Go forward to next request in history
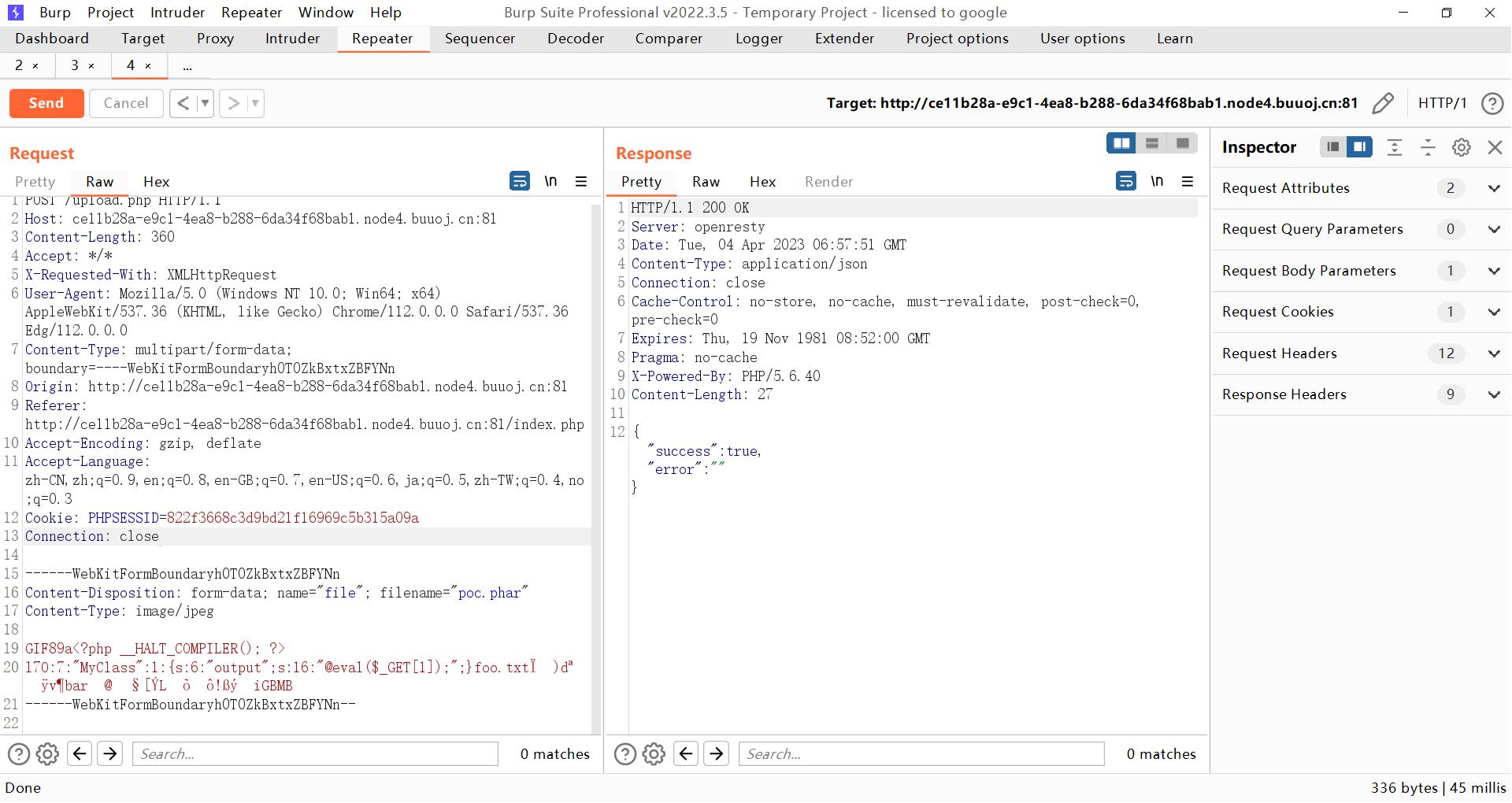Image resolution: width=1512 pixels, height=803 pixels. tap(233, 103)
